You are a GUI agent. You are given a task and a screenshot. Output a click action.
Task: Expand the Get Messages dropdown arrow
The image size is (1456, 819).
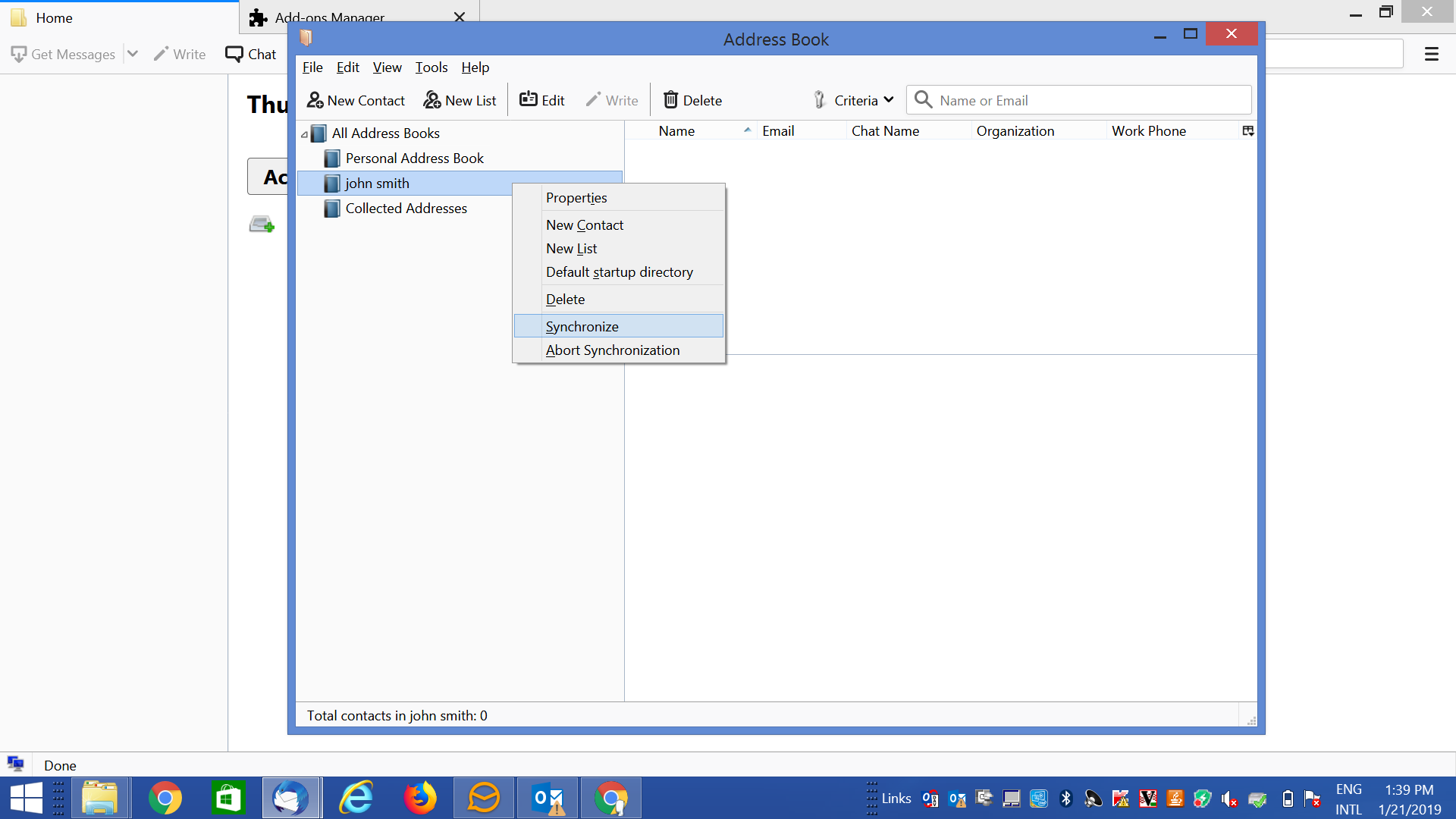click(133, 55)
